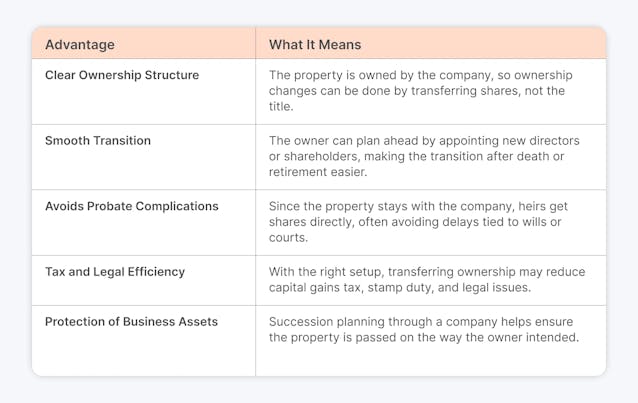Click the word 'courts' in the probate description
Screen dimensions: 638x403
coord(288,237)
